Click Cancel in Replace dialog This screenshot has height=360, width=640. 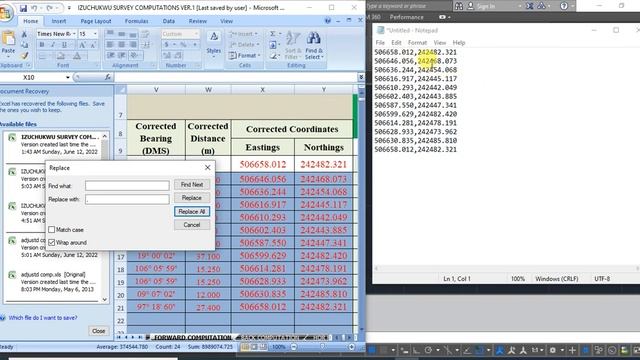(192, 225)
